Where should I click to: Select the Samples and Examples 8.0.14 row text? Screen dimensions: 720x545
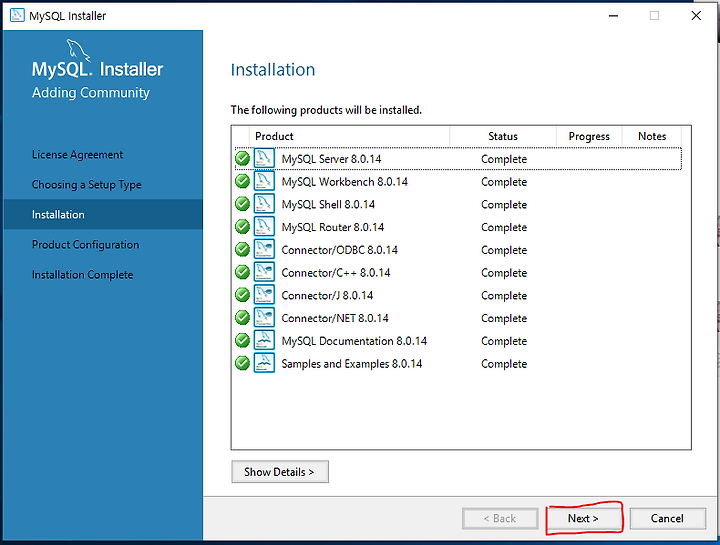point(352,364)
